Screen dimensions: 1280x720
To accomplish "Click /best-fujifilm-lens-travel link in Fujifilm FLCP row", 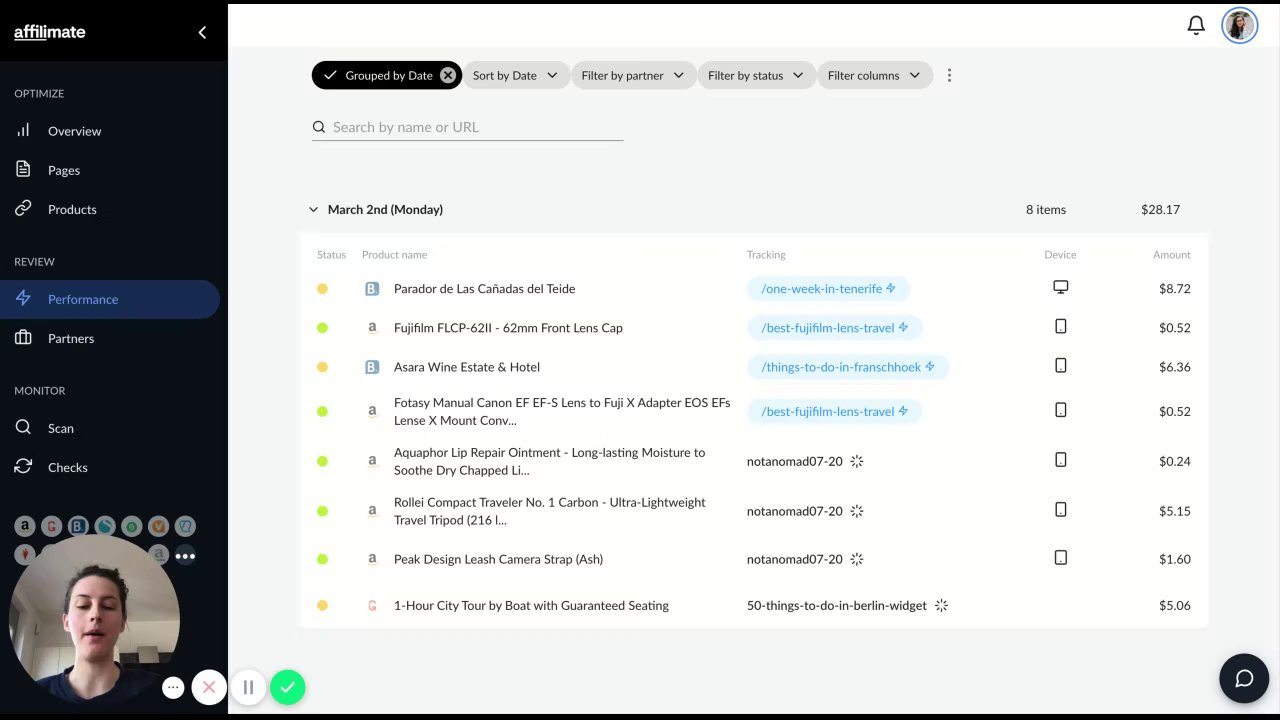I will (x=834, y=328).
